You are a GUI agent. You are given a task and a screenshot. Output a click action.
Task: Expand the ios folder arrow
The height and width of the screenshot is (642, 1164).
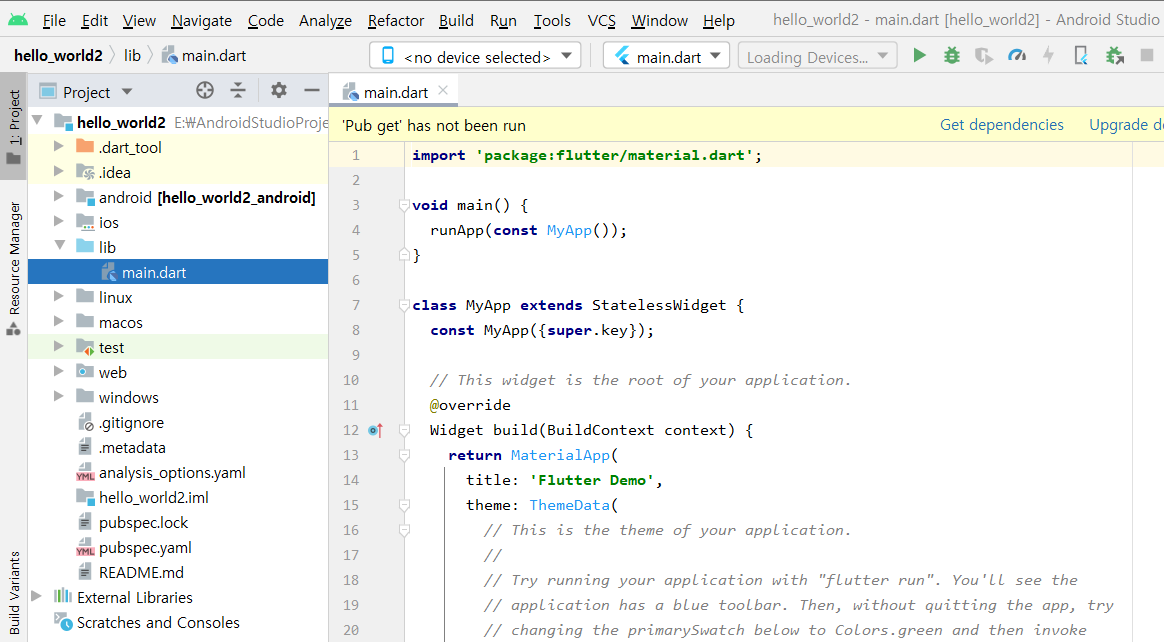pos(59,221)
